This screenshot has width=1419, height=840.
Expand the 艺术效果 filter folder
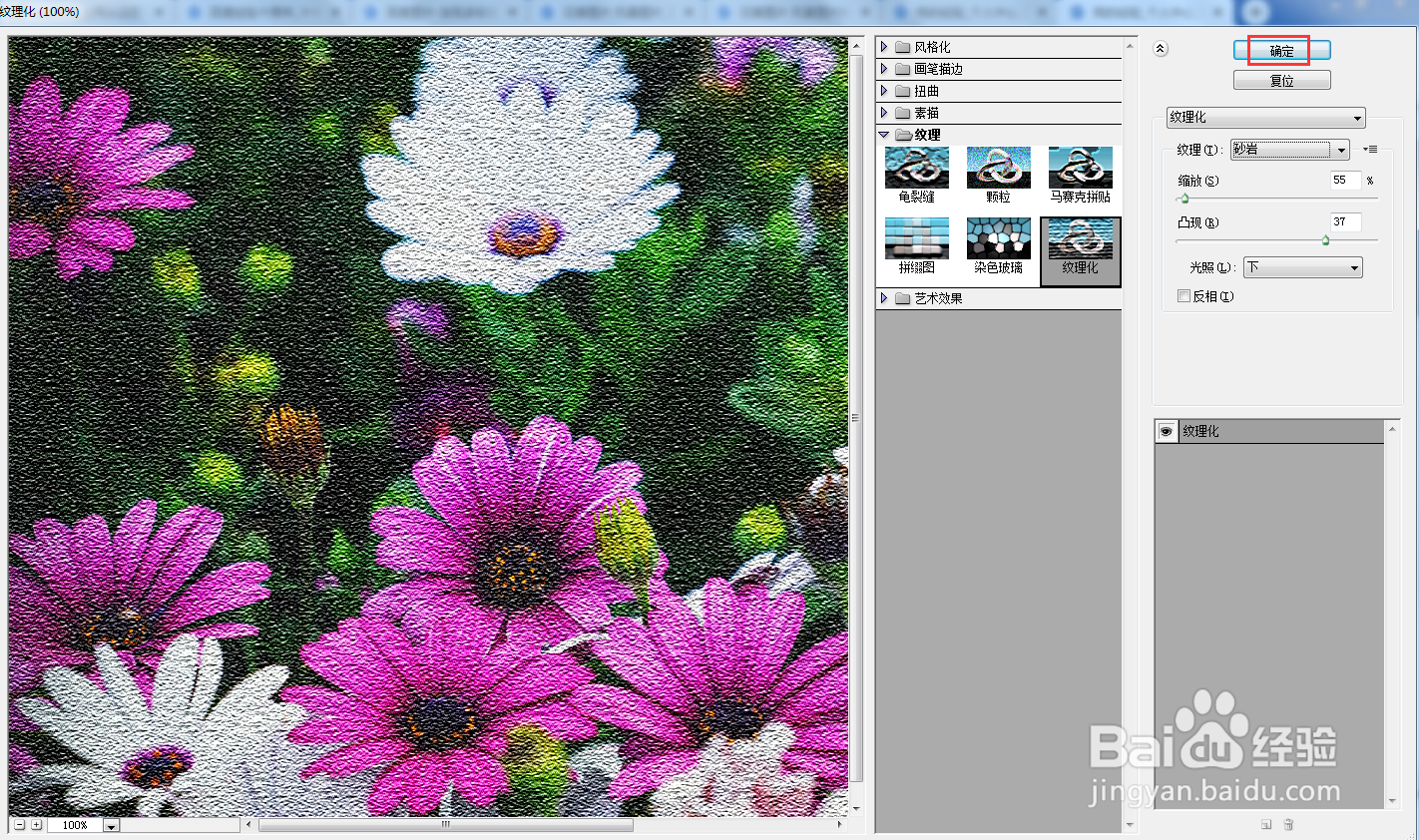[884, 298]
